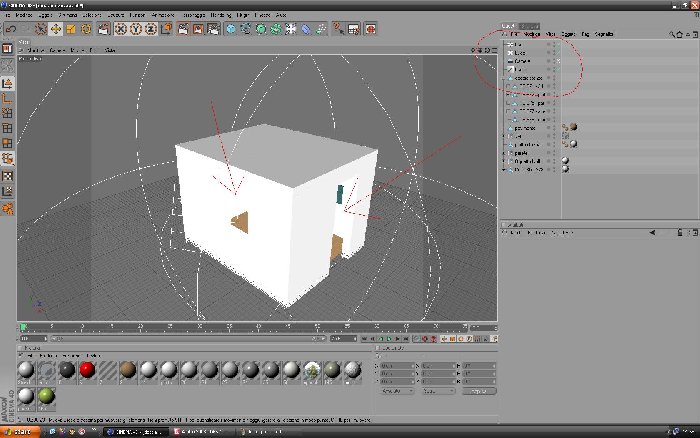Click the model mode icon in left sidebar

[x=8, y=83]
